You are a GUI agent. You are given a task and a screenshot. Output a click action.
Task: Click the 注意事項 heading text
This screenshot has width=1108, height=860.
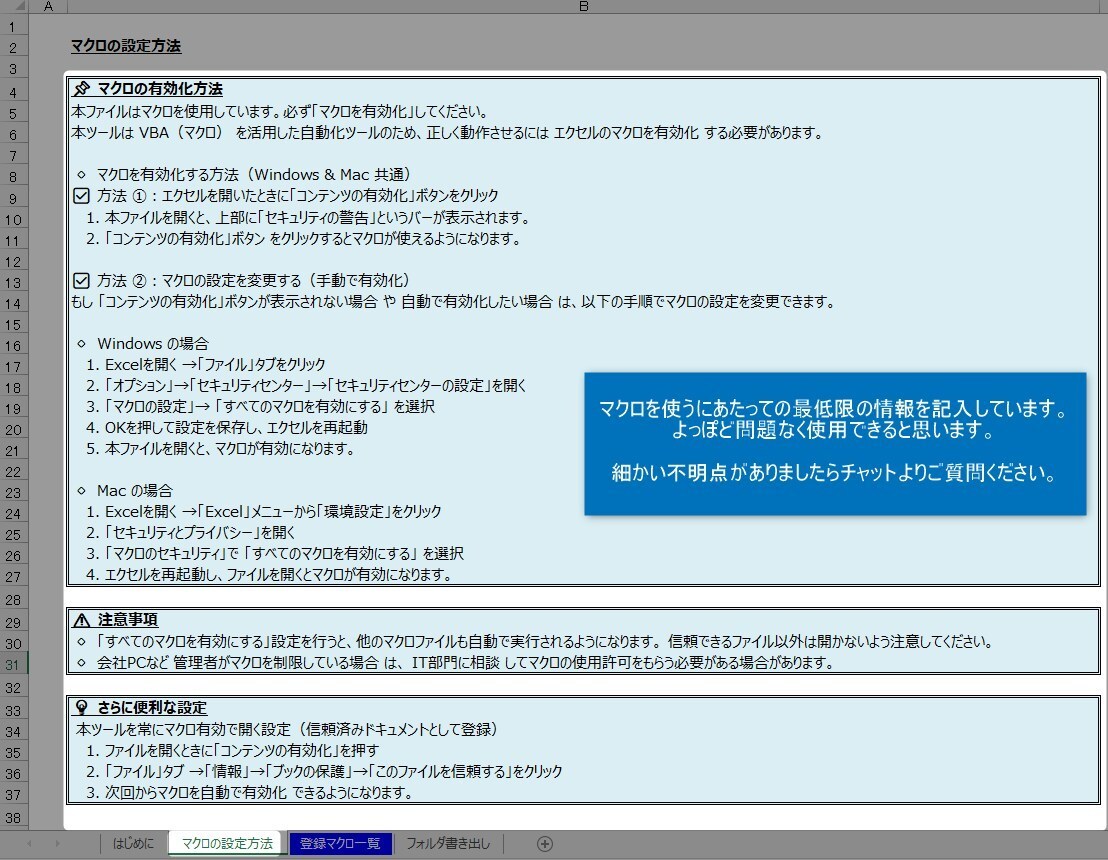(x=128, y=620)
